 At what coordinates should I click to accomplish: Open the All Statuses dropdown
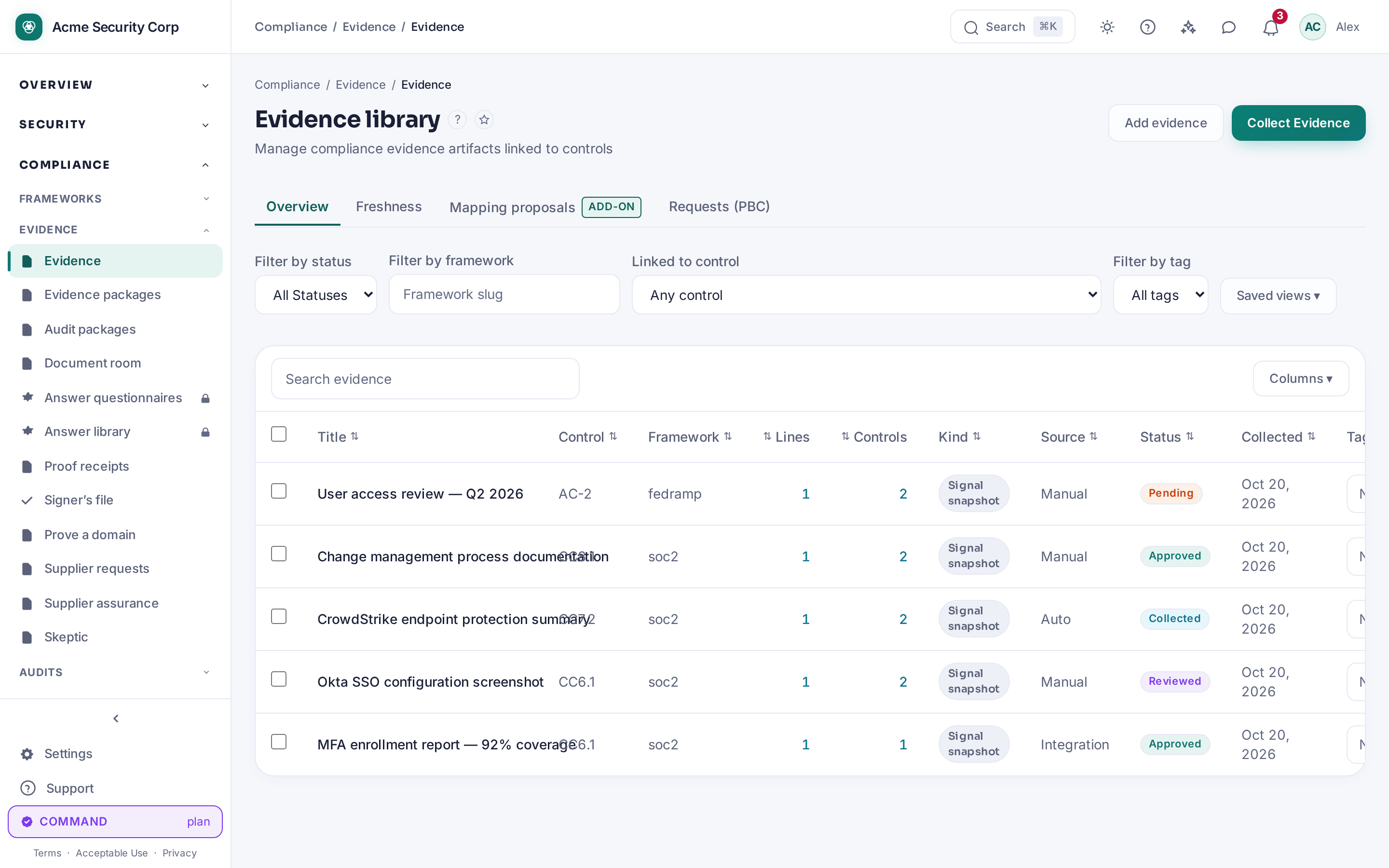(x=316, y=295)
